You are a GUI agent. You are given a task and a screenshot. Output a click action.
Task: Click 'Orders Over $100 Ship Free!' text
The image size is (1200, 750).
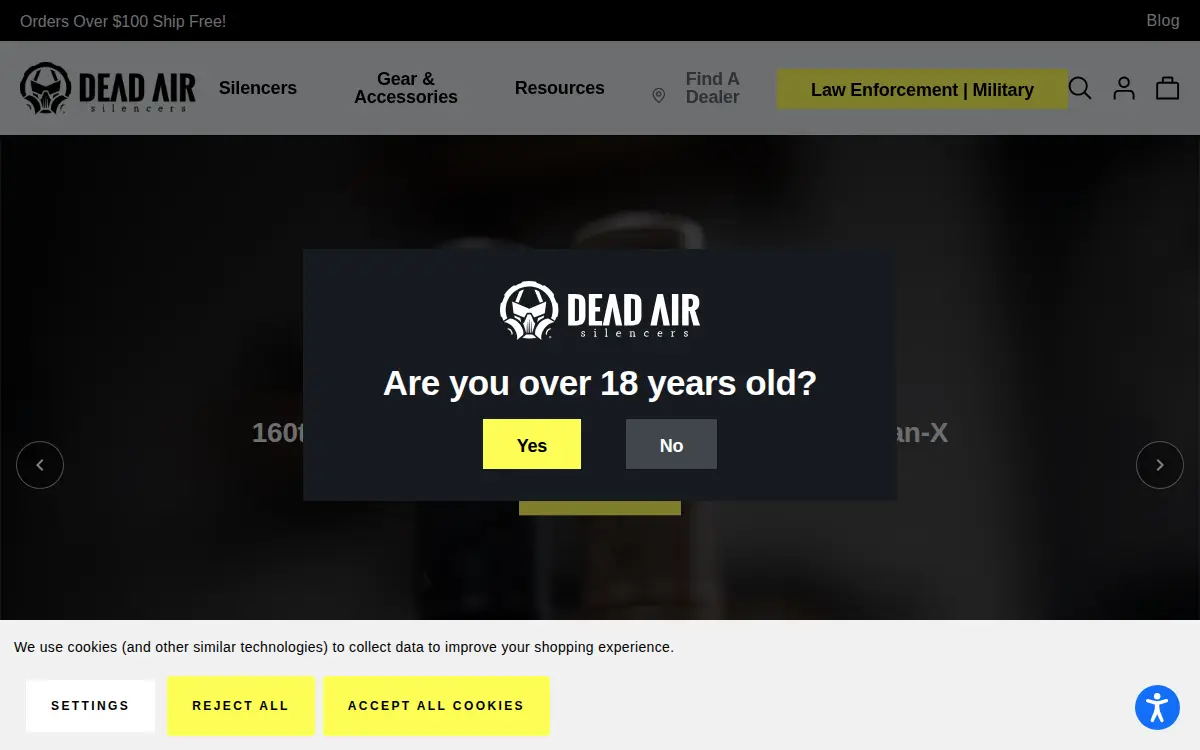[x=123, y=21]
